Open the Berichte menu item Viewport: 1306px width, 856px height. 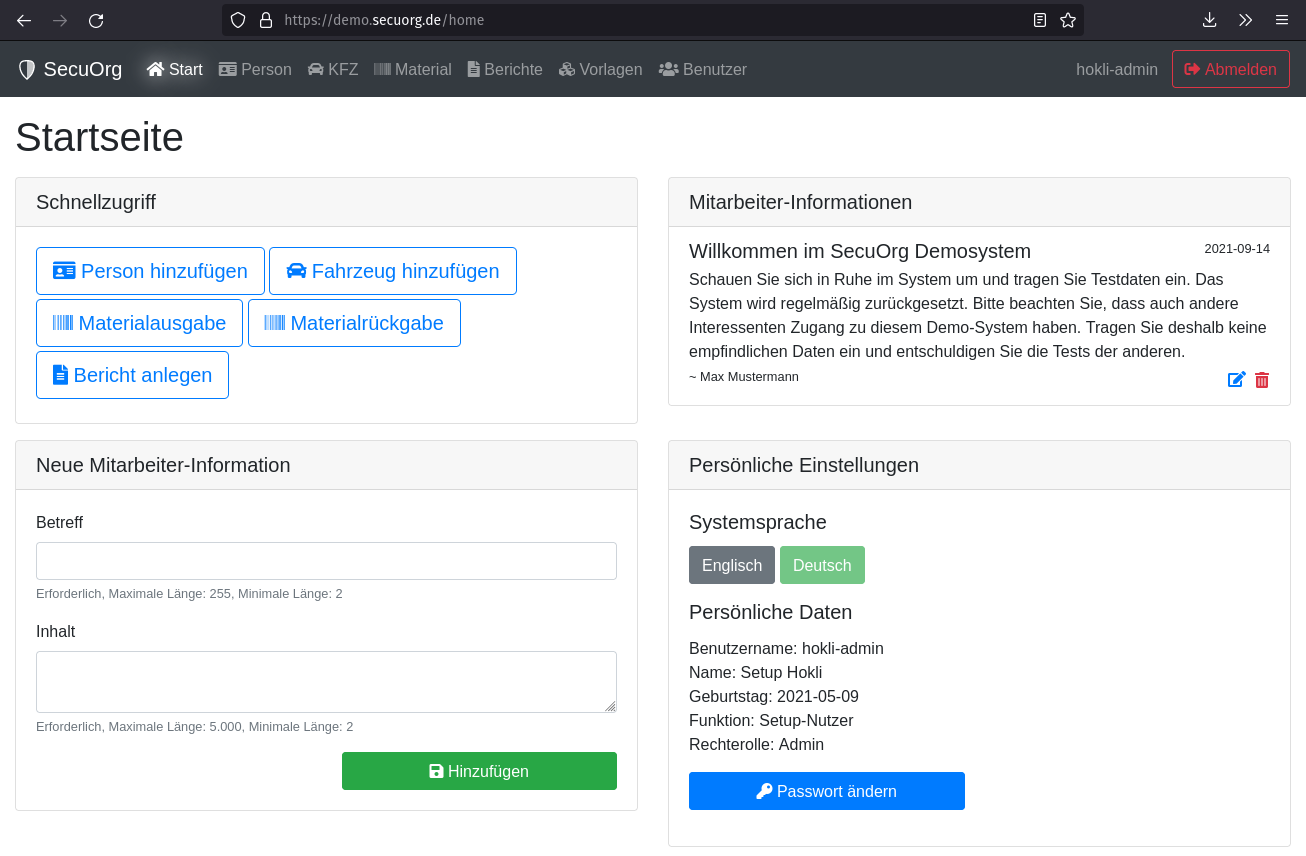click(x=505, y=69)
